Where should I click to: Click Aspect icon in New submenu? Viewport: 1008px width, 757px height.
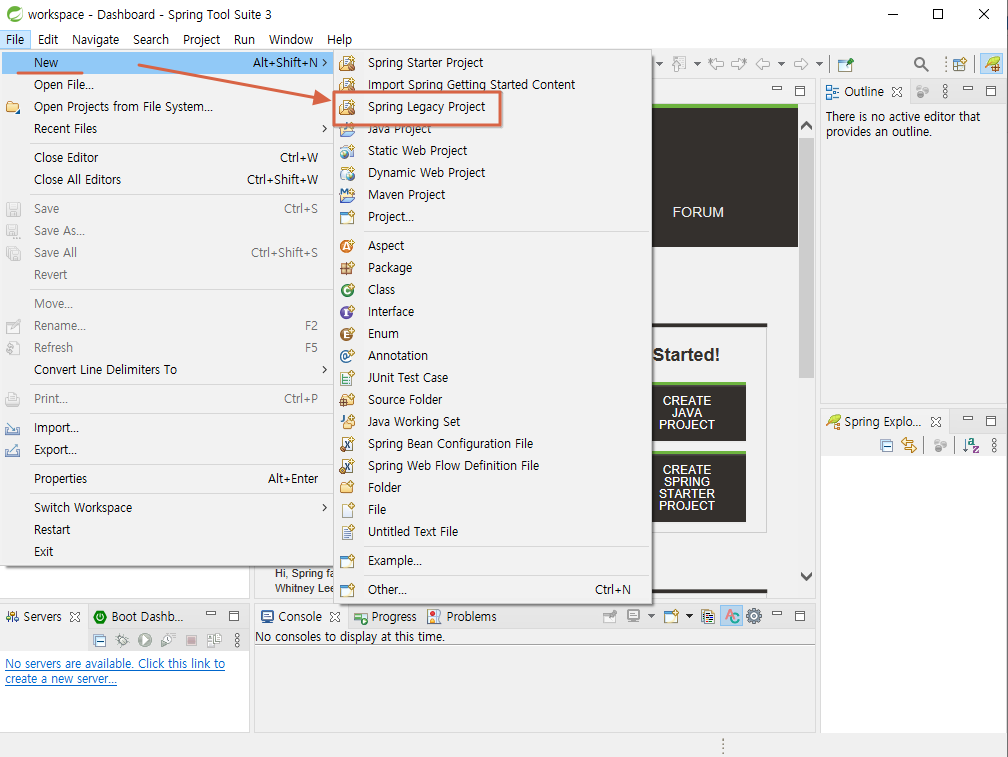click(347, 245)
